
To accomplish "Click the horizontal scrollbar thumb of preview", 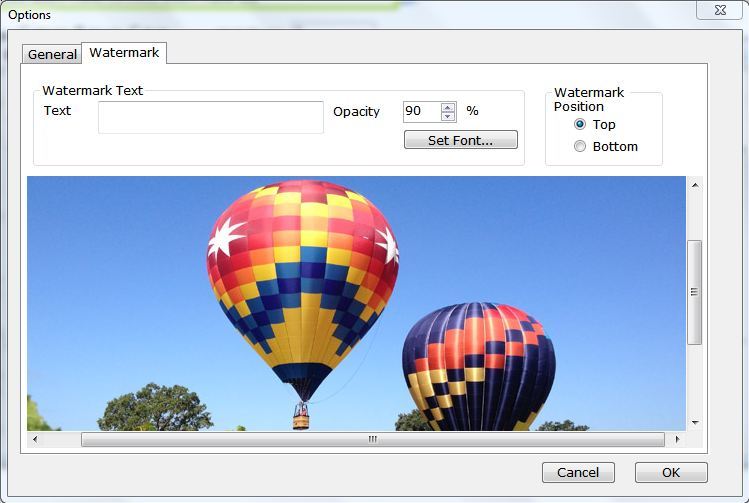I will (373, 439).
